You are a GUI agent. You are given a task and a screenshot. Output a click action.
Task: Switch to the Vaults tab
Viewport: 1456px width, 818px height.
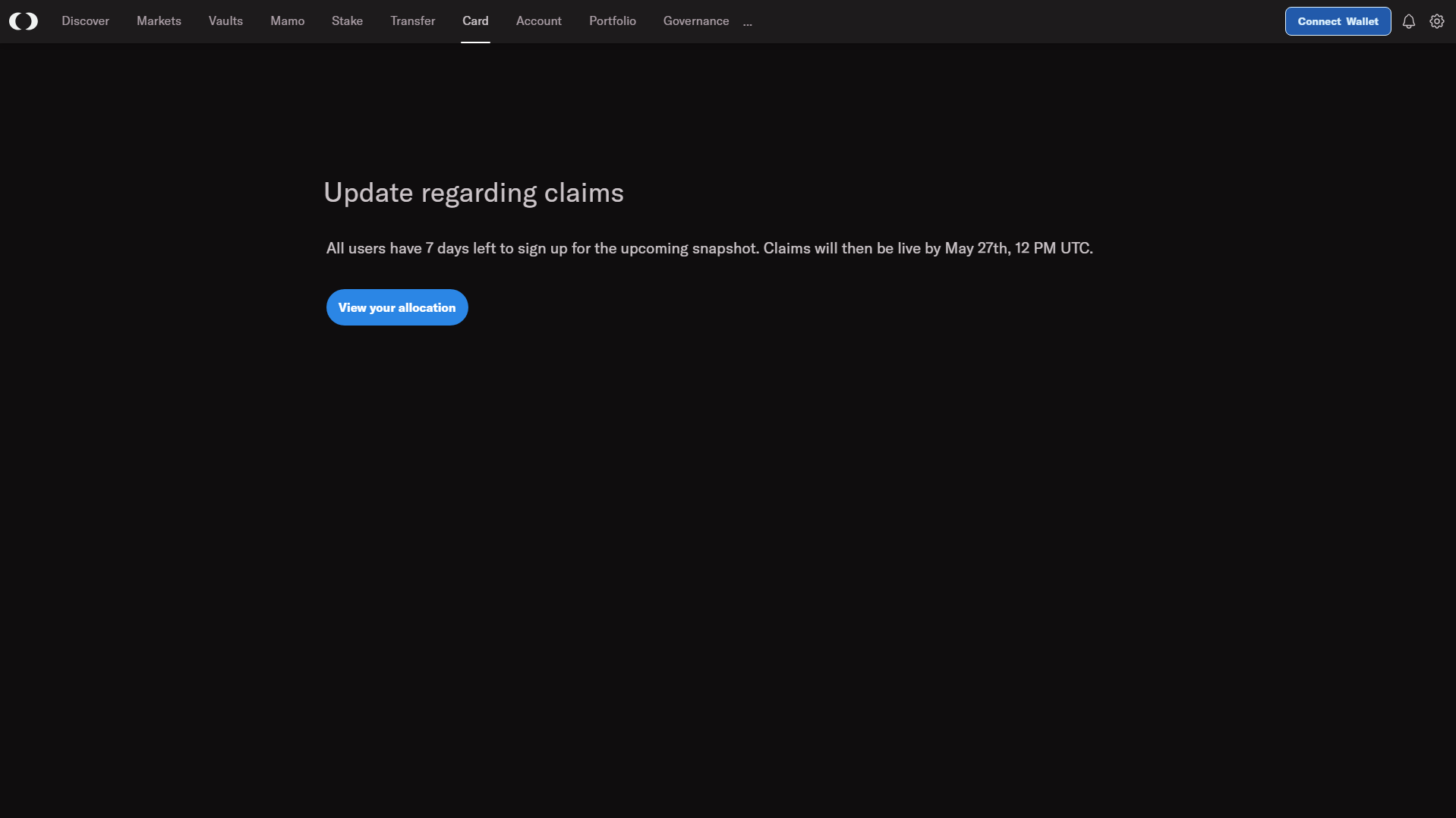click(225, 21)
